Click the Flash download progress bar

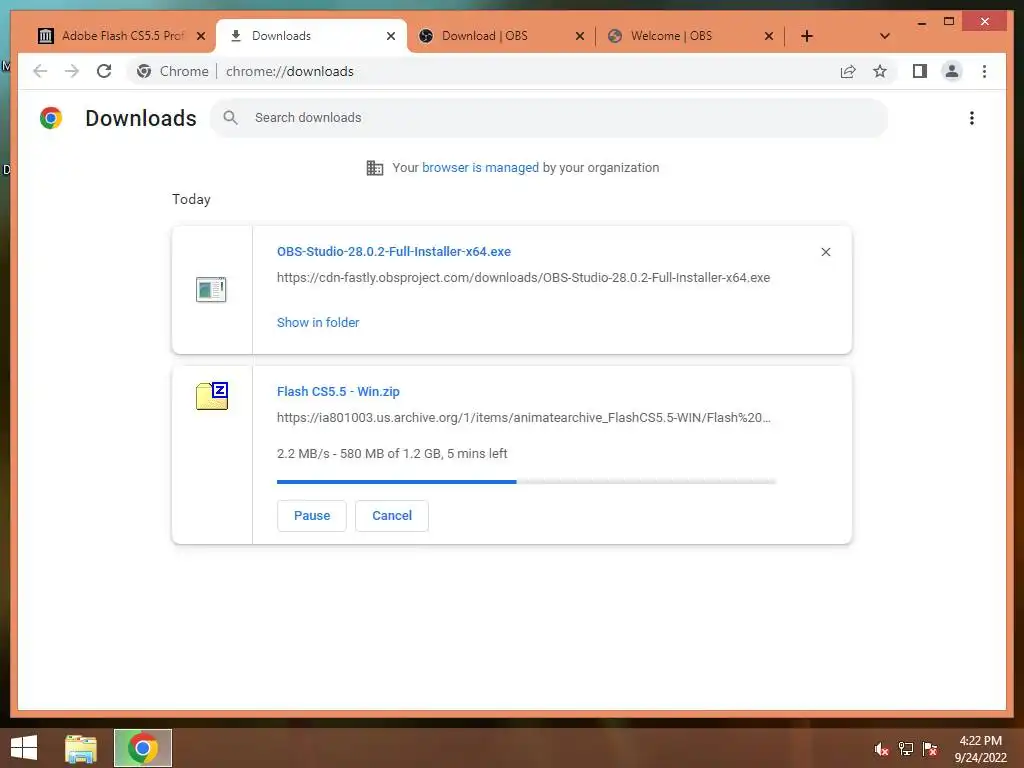526,482
